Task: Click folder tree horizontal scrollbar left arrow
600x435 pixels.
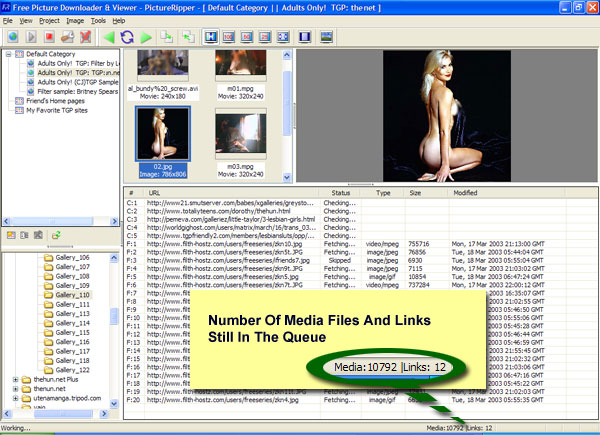Action: tap(7, 414)
